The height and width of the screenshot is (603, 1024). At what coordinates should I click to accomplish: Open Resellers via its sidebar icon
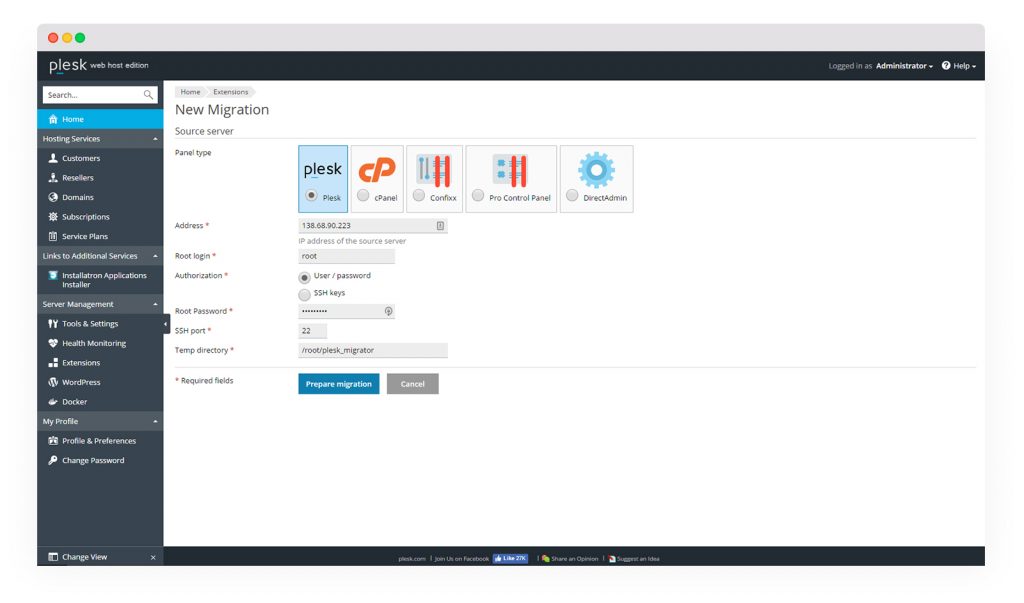53,178
